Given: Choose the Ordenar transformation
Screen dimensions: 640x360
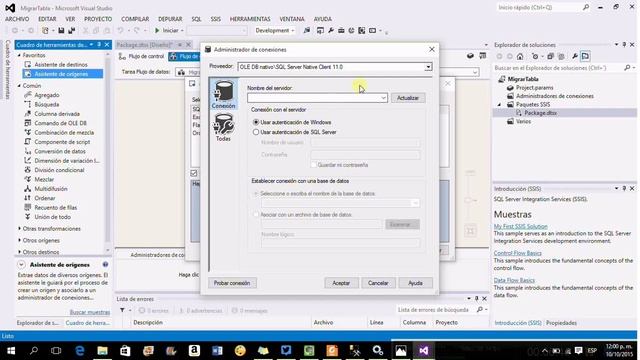Looking at the screenshot, I should click(x=44, y=198).
